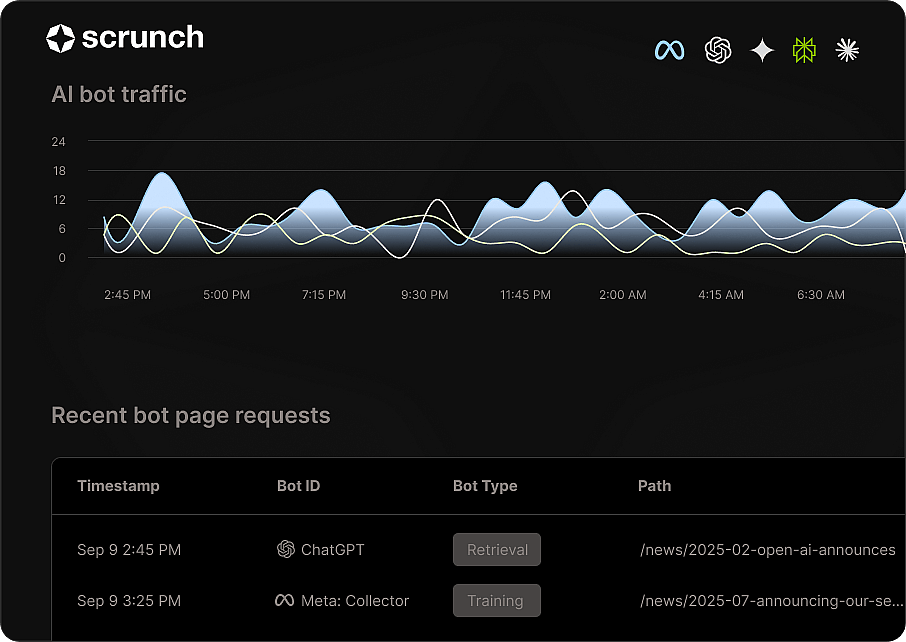The image size is (906, 642).
Task: Sort by the Timestamp column header
Action: coord(118,485)
